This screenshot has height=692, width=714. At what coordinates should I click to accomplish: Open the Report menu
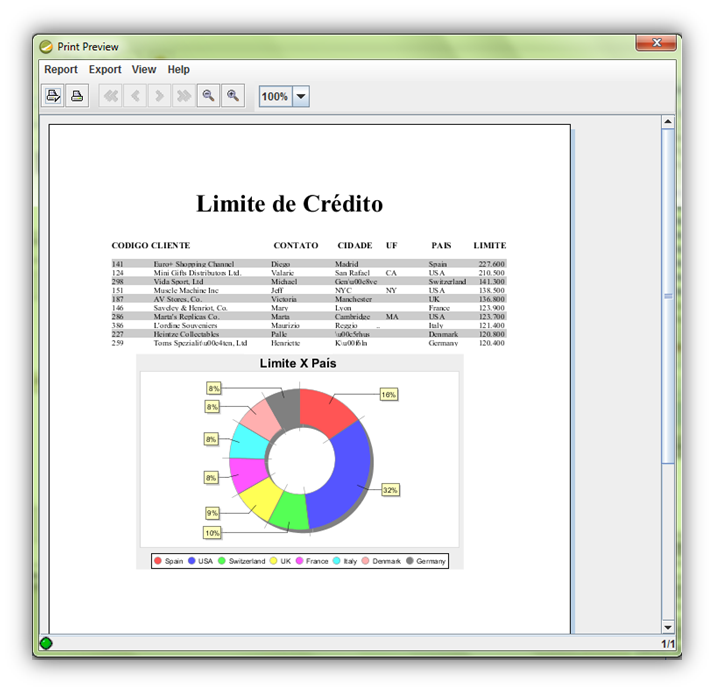(61, 70)
